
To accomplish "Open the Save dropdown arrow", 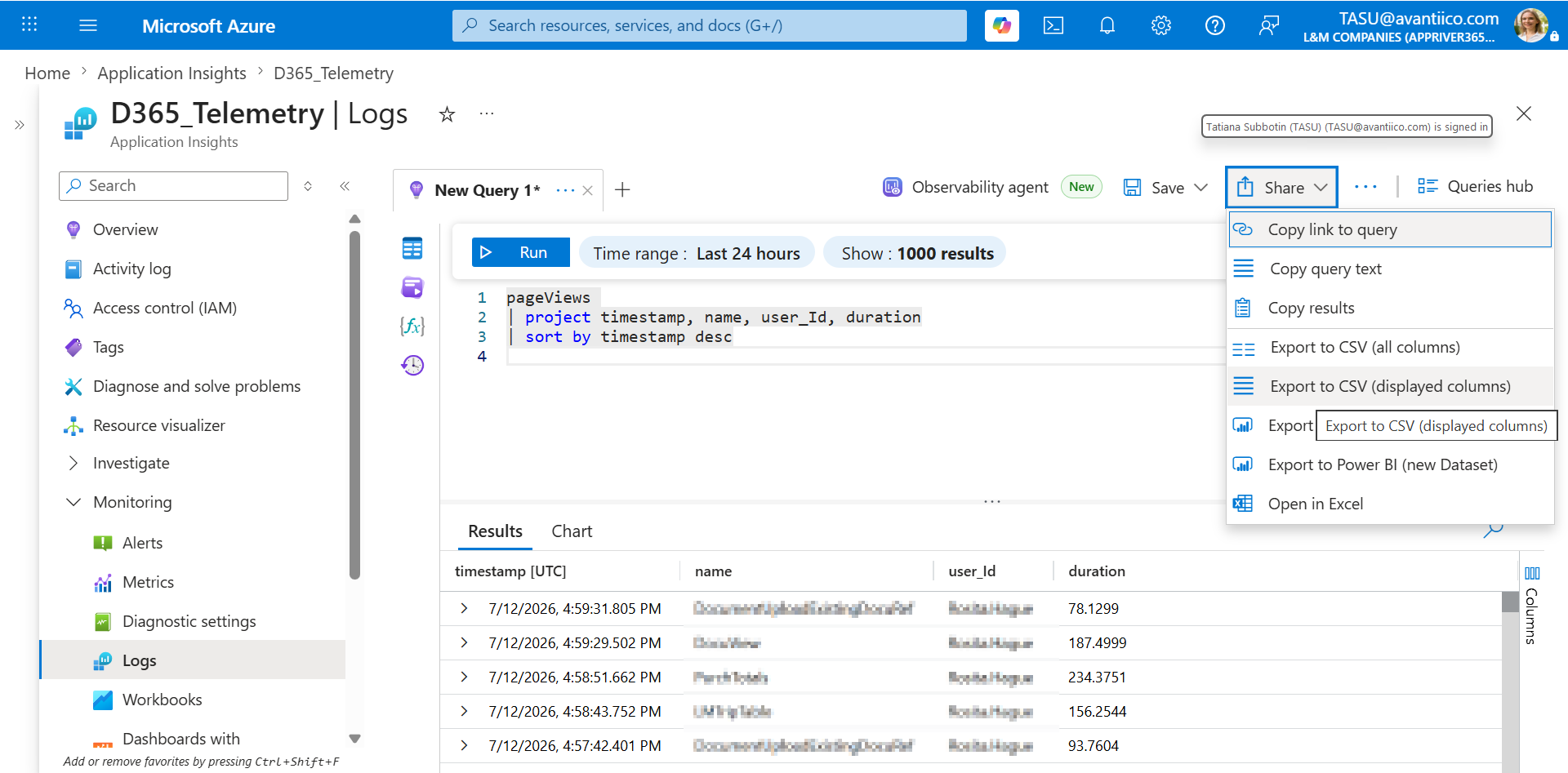I will pyautogui.click(x=1200, y=188).
